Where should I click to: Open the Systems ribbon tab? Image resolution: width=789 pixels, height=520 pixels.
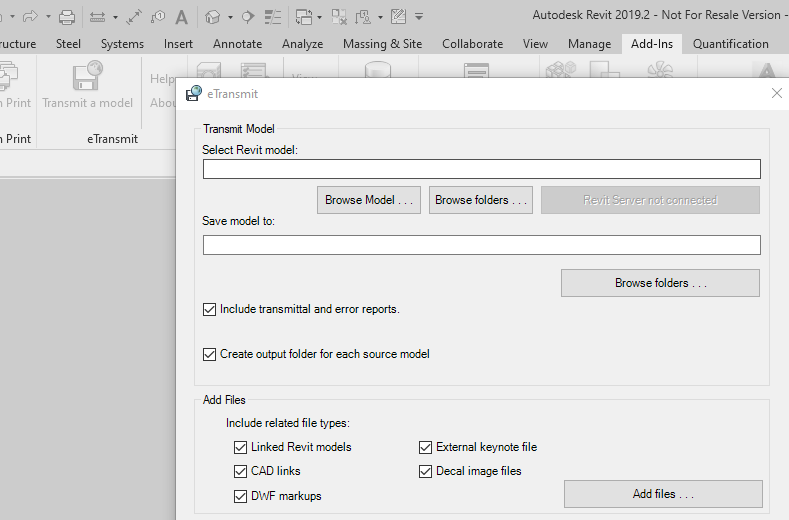click(122, 44)
